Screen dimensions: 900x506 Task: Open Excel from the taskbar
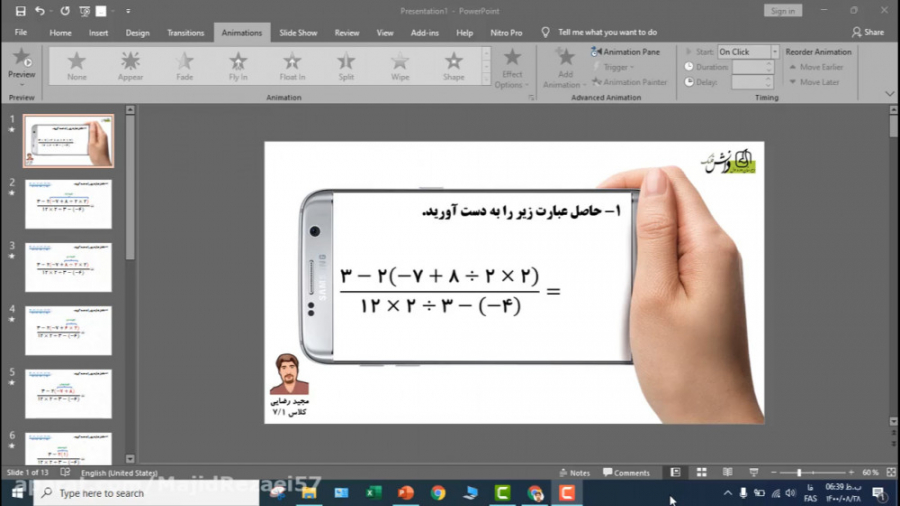pos(374,493)
